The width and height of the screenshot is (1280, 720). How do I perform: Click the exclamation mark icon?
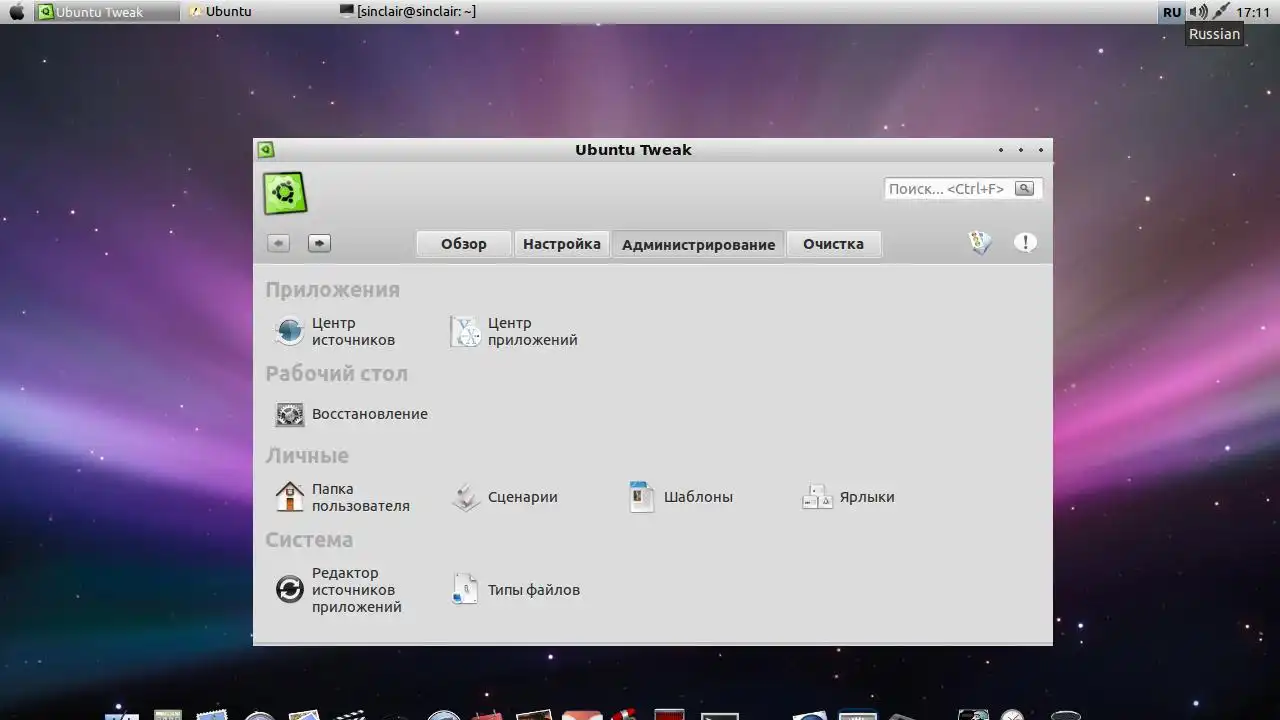point(1025,242)
